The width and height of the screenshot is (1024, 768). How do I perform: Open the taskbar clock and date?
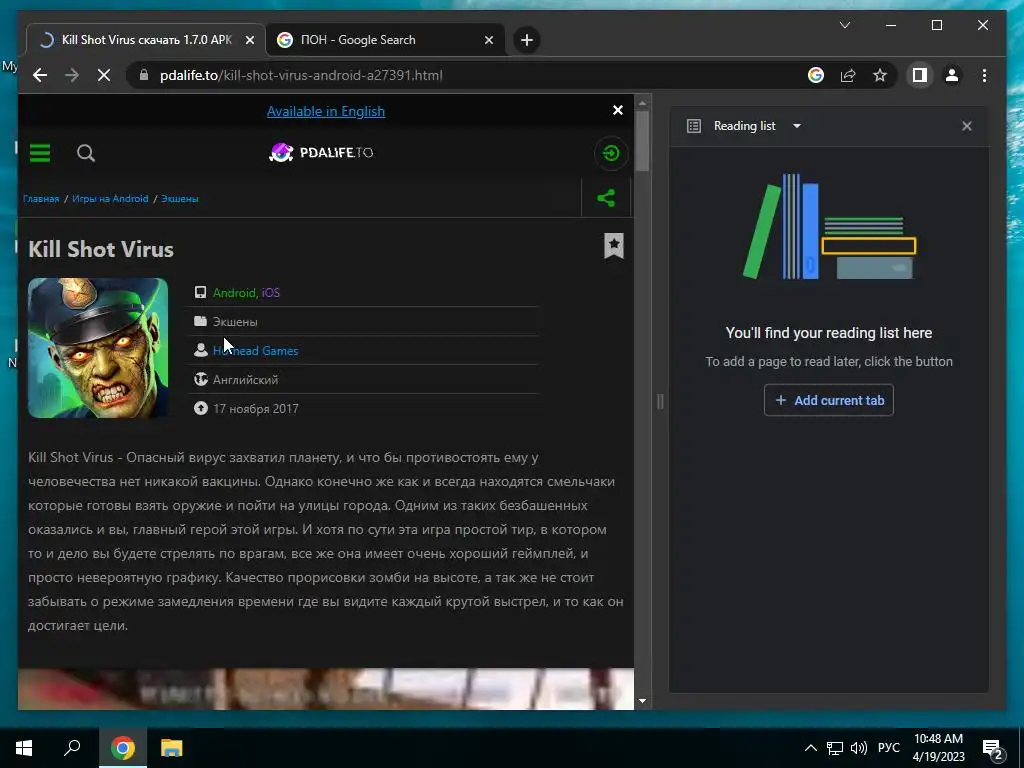coord(938,748)
